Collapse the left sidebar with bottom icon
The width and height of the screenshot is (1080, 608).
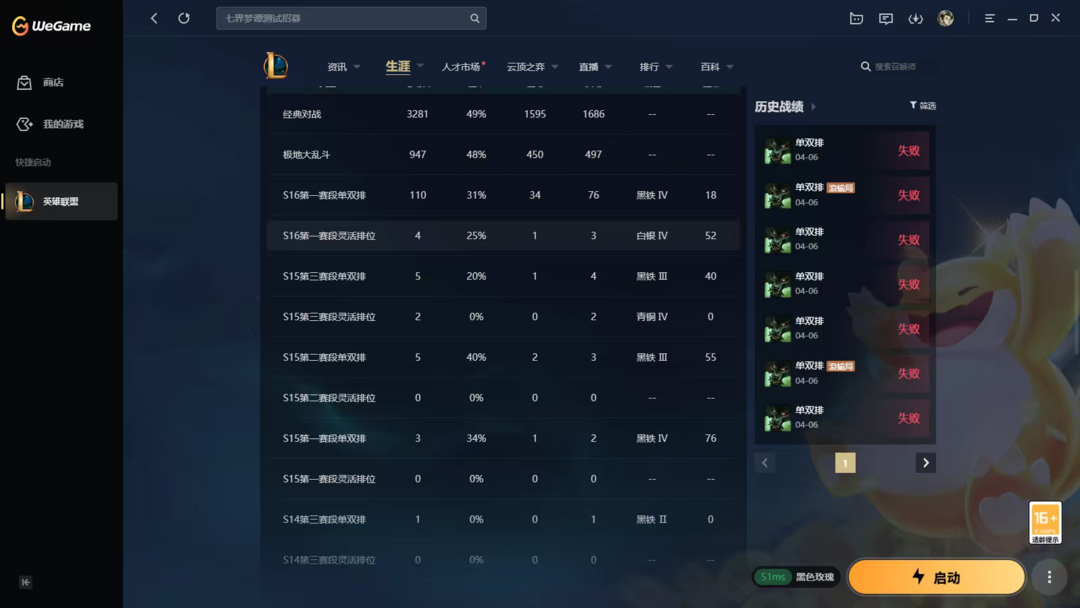pyautogui.click(x=26, y=582)
